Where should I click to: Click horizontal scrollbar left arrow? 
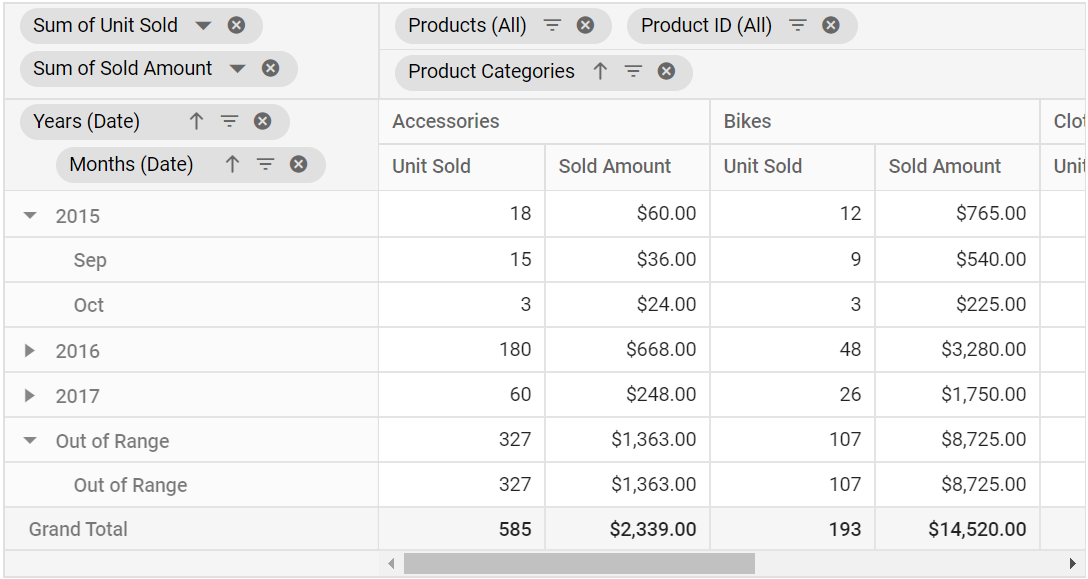(391, 563)
